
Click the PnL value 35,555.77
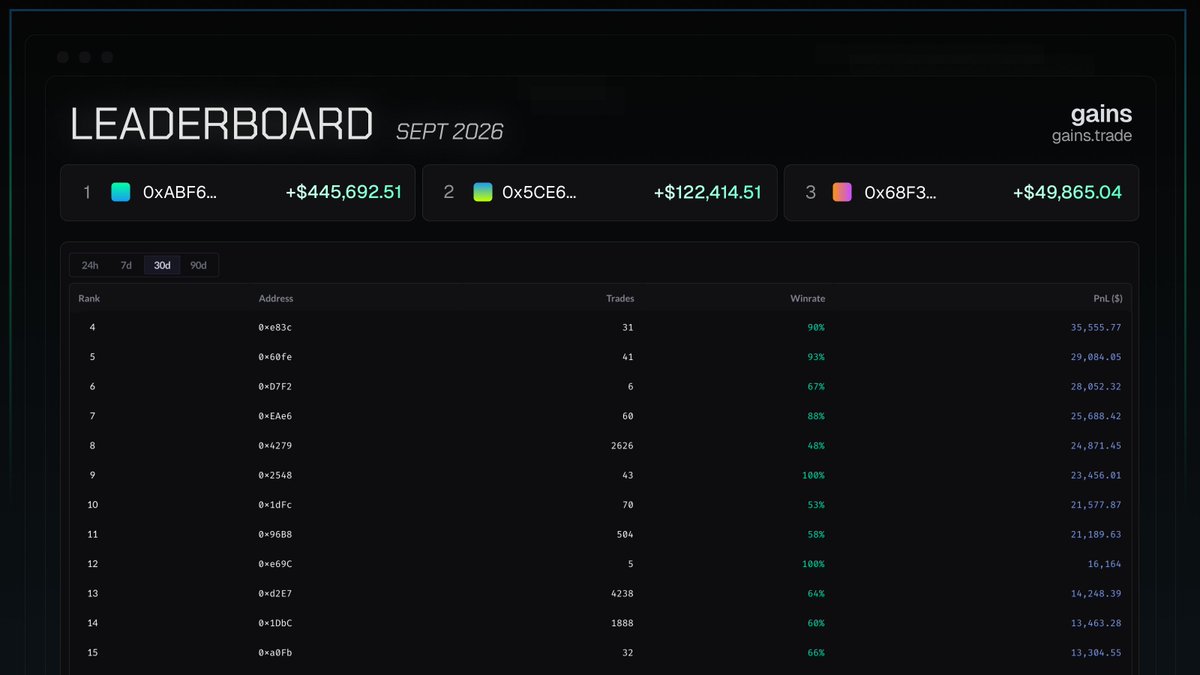1095,327
